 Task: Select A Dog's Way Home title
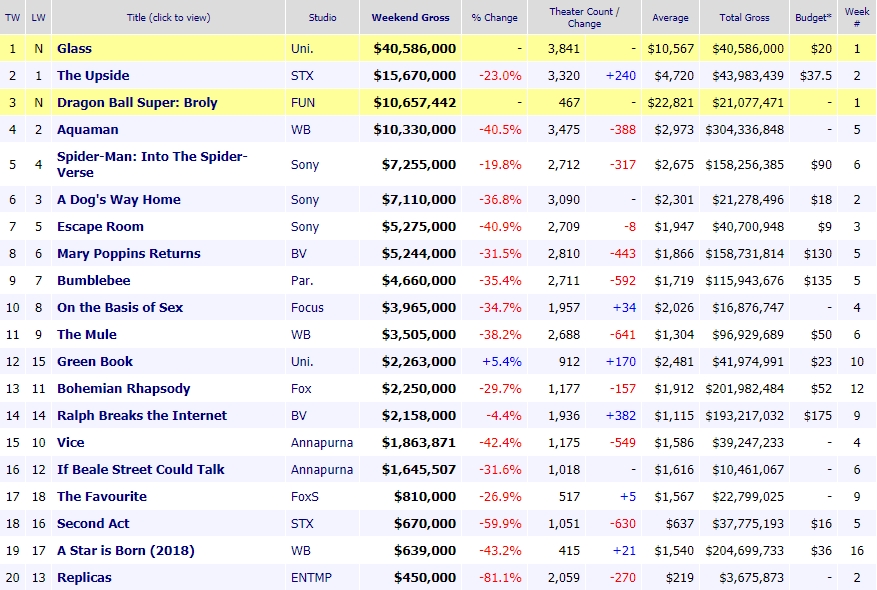[x=119, y=200]
